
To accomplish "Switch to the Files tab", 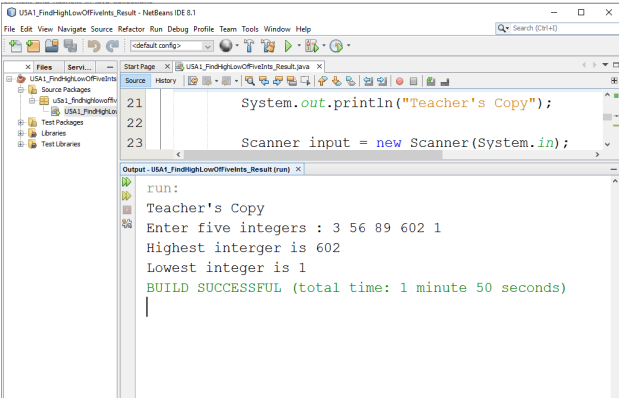I will [x=44, y=67].
